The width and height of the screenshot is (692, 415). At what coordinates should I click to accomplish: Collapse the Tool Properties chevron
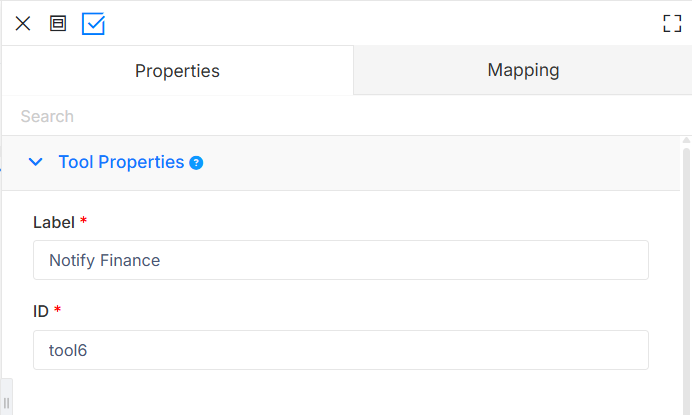click(36, 162)
